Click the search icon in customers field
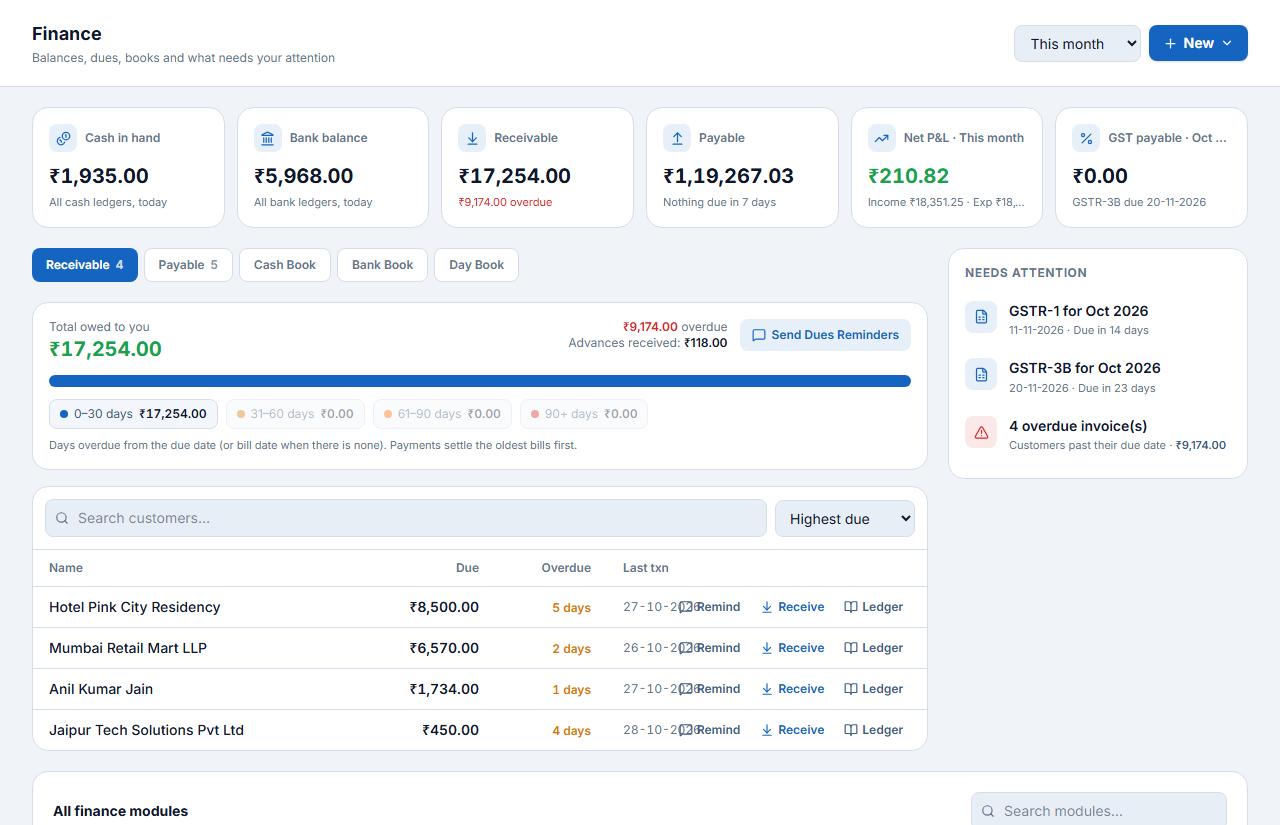 point(62,518)
